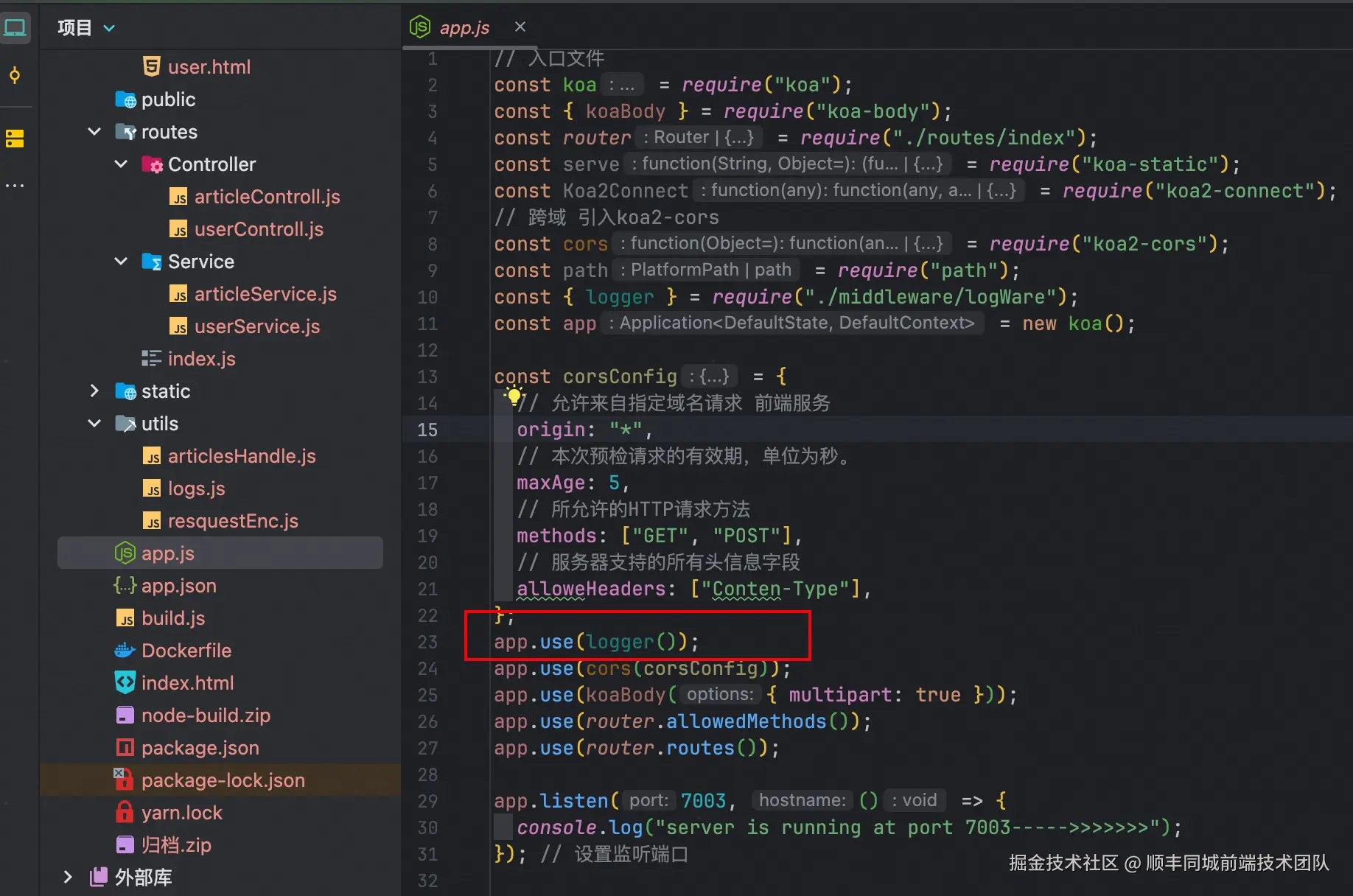Expand the static folder
The width and height of the screenshot is (1353, 896).
[94, 391]
